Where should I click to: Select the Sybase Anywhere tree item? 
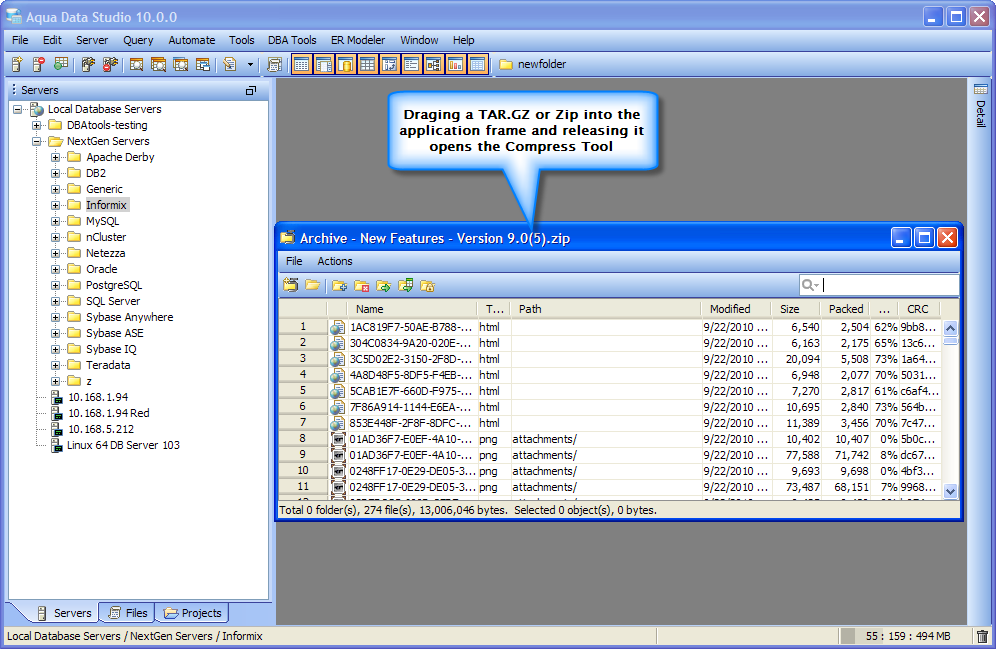coord(130,317)
